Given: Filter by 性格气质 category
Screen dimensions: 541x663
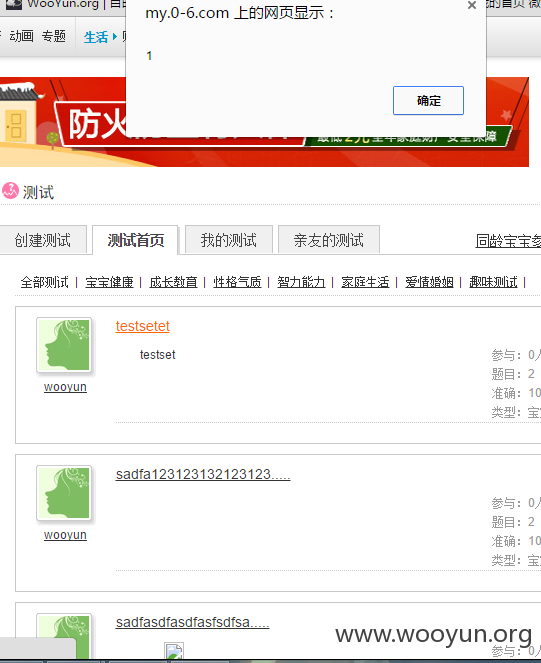Looking at the screenshot, I should point(237,282).
